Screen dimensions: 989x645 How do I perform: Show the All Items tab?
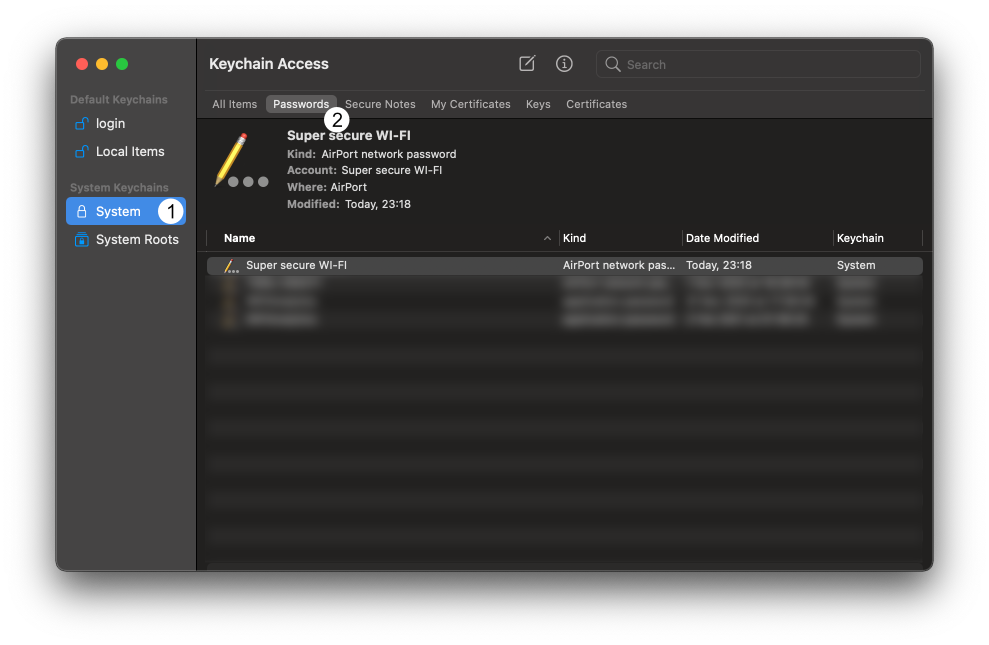(x=234, y=103)
